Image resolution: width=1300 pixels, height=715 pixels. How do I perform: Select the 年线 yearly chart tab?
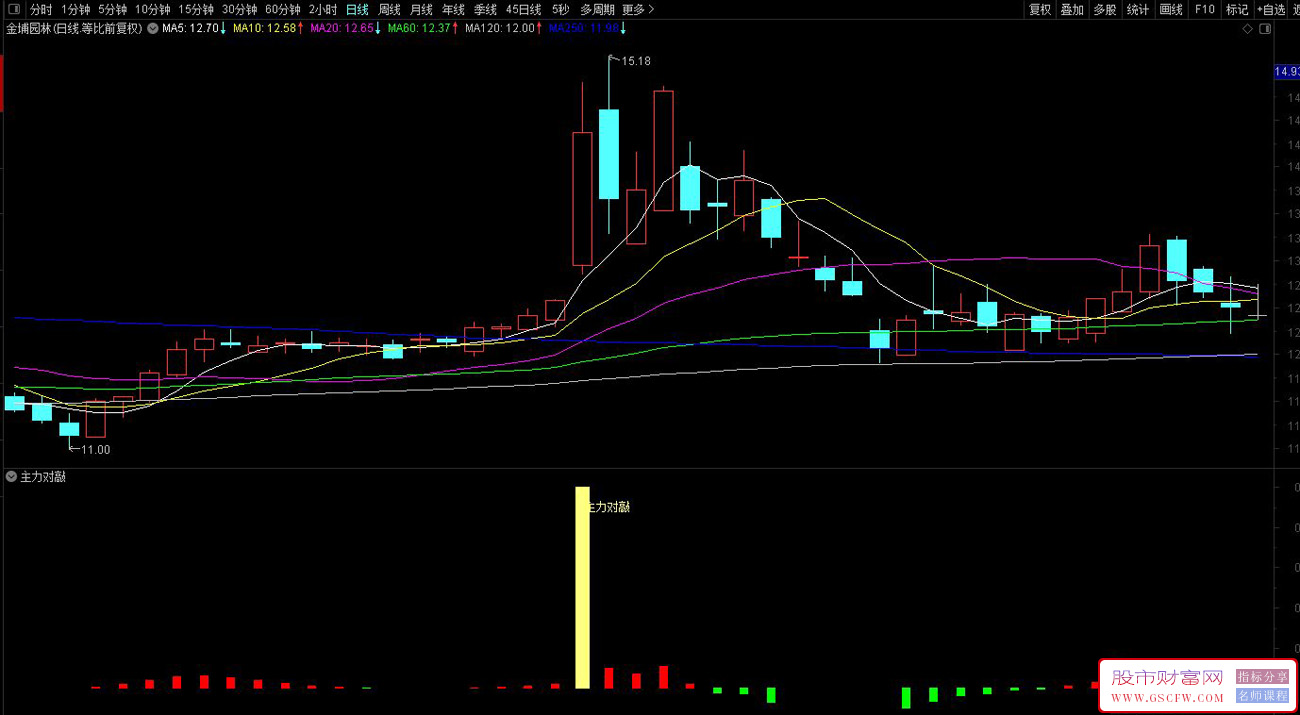coord(453,9)
